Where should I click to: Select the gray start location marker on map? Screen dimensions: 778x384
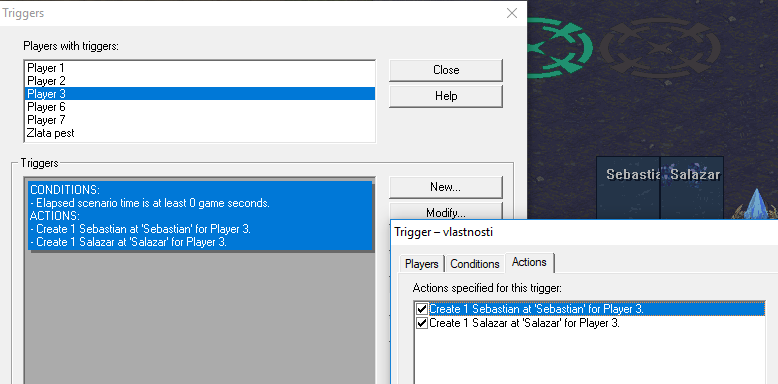(x=660, y=48)
